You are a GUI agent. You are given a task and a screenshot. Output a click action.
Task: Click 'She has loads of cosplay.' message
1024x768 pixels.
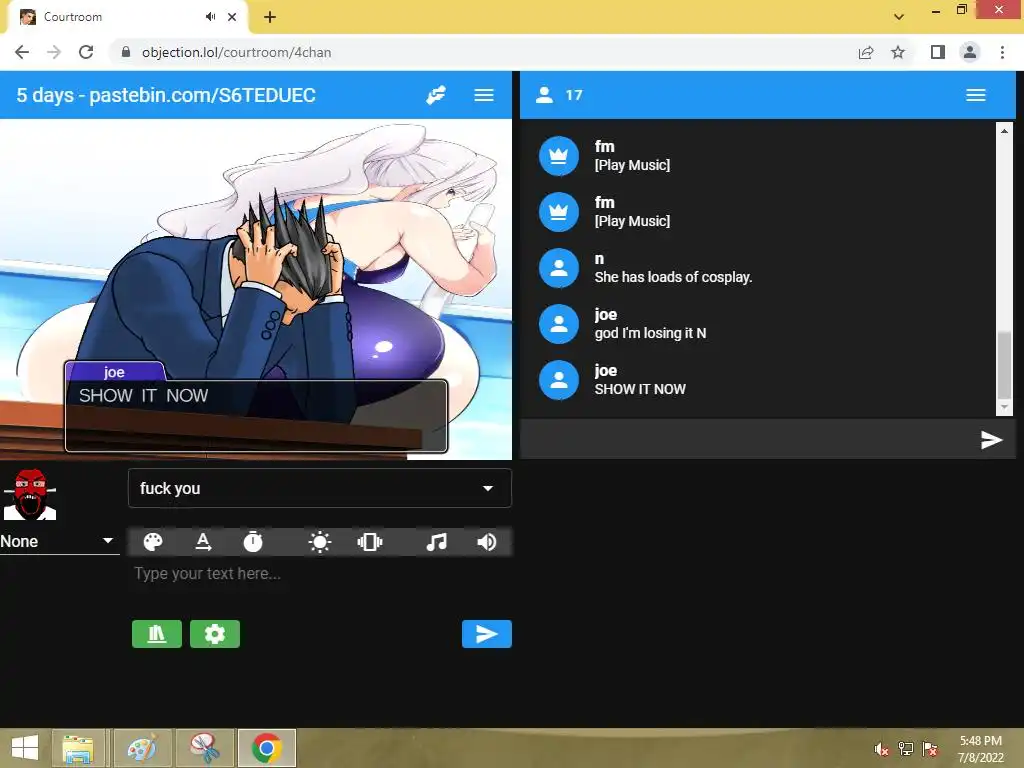click(673, 278)
